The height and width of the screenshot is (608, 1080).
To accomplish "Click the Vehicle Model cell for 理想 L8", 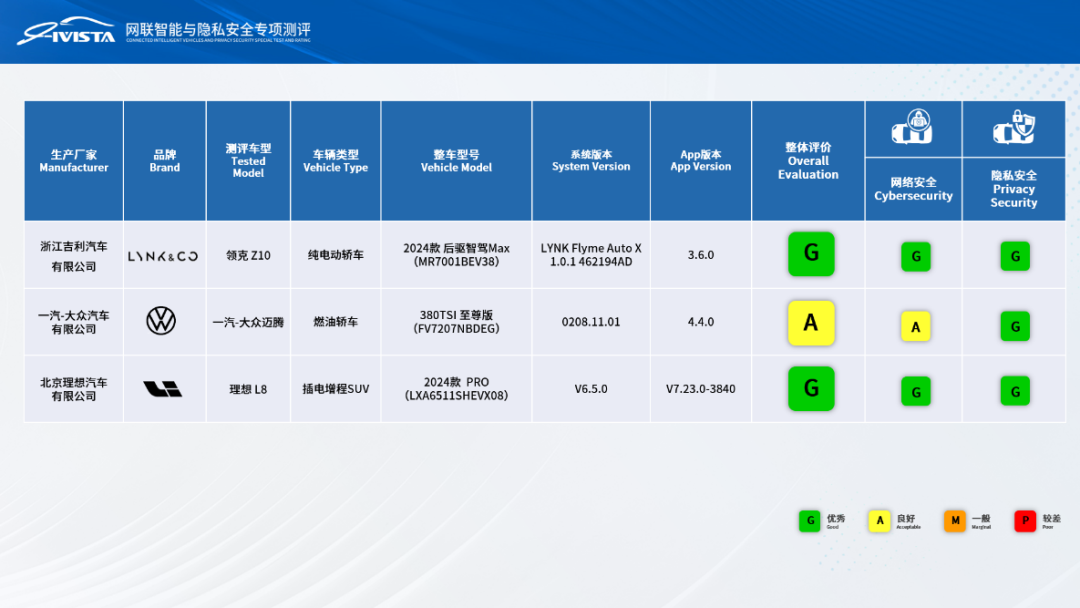I will [455, 388].
